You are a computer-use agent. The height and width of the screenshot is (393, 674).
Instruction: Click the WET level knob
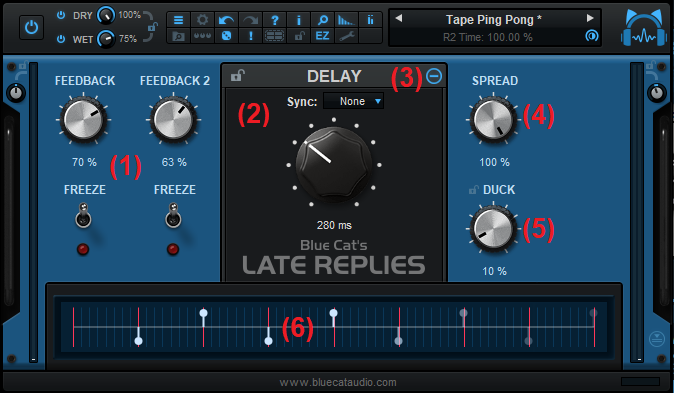pyautogui.click(x=105, y=39)
